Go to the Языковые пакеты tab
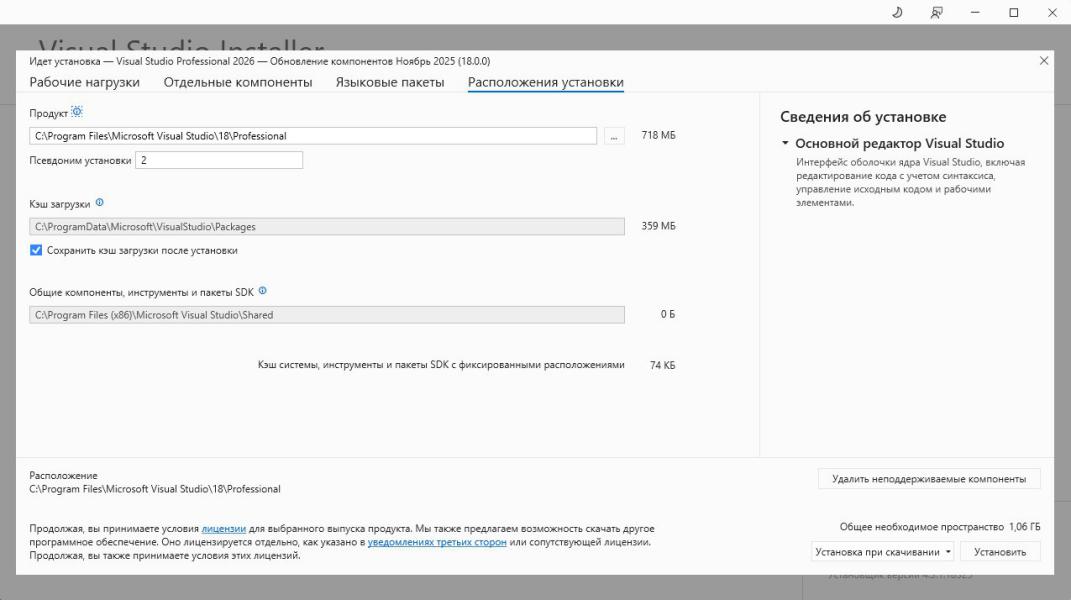This screenshot has height=600, width=1071. 390,82
